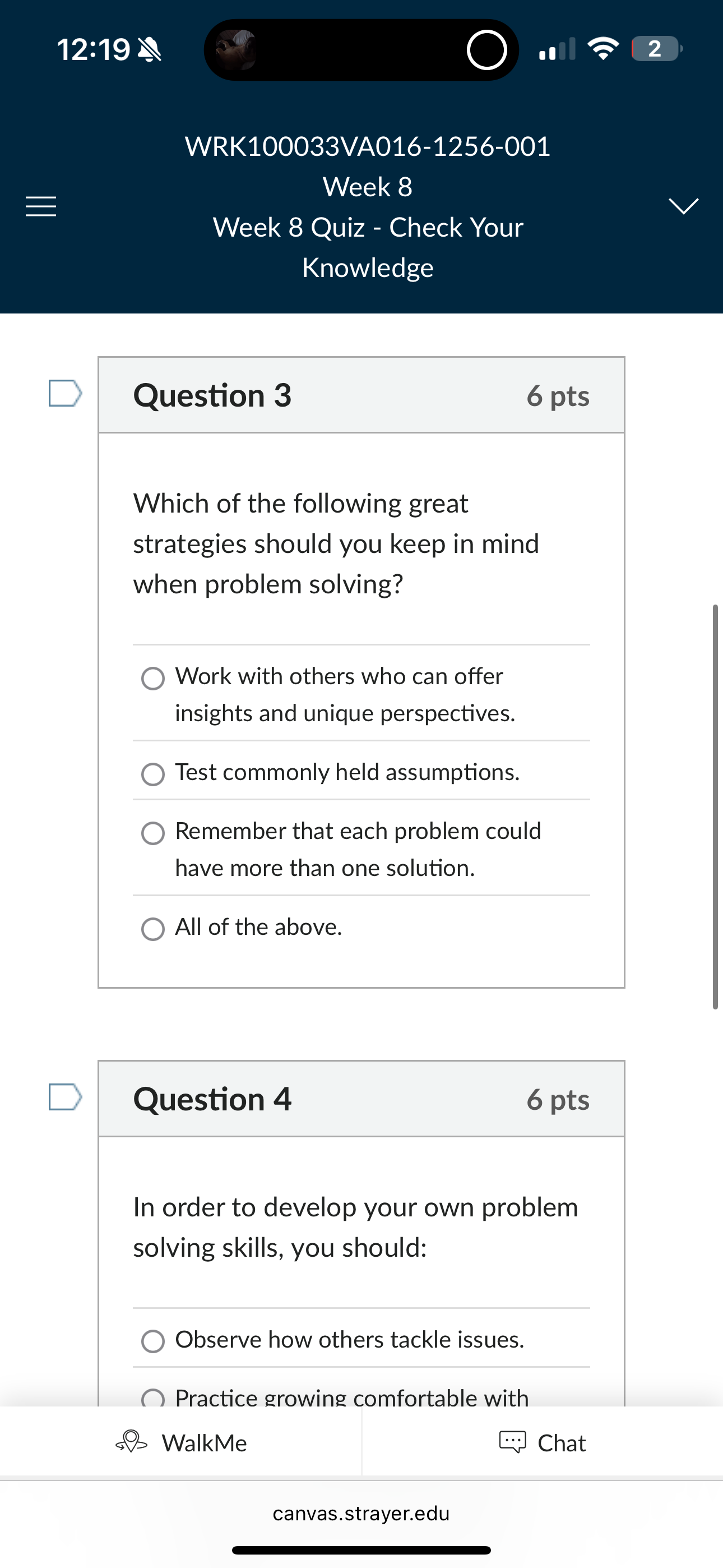Tap the silent mode bell icon
The image size is (723, 1568).
(150, 49)
